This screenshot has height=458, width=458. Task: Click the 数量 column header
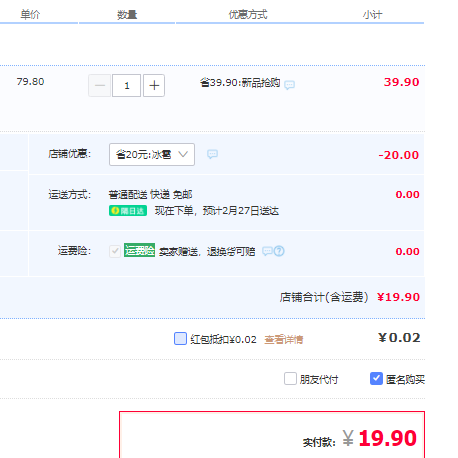click(x=127, y=15)
